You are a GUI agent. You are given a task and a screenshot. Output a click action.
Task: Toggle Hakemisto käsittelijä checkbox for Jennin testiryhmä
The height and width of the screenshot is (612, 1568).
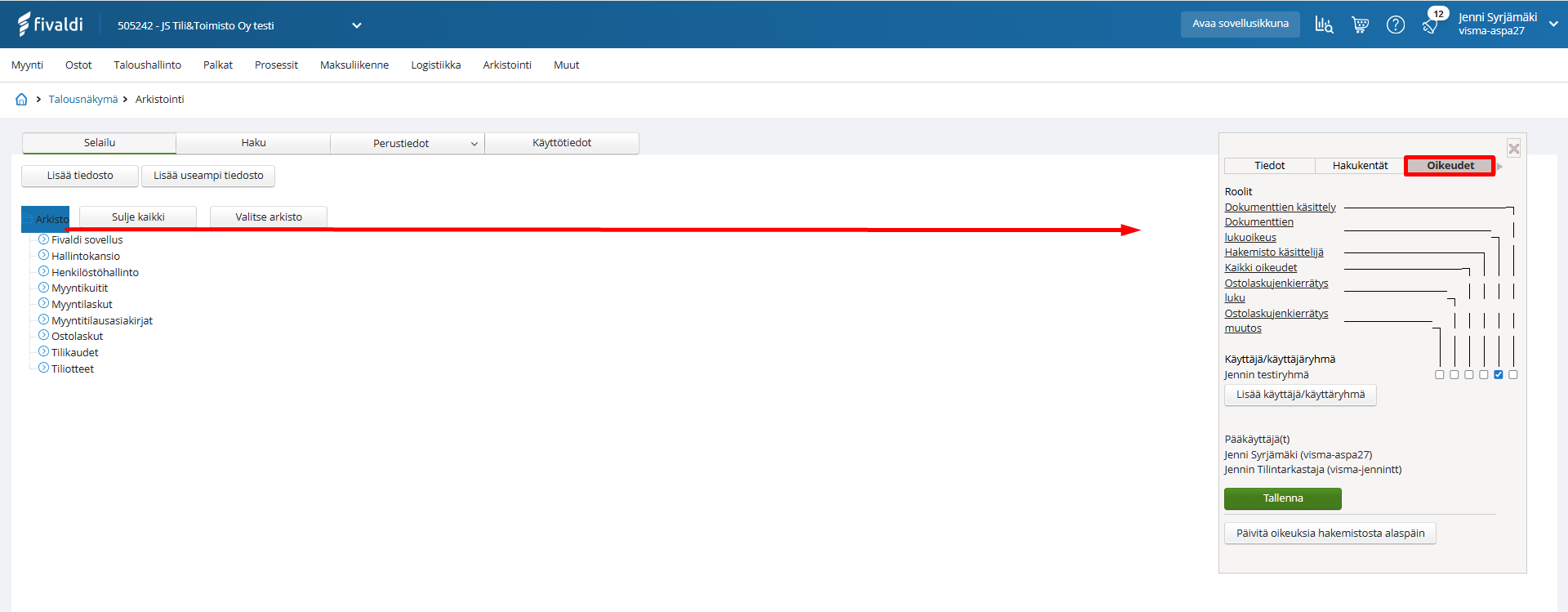(1484, 375)
